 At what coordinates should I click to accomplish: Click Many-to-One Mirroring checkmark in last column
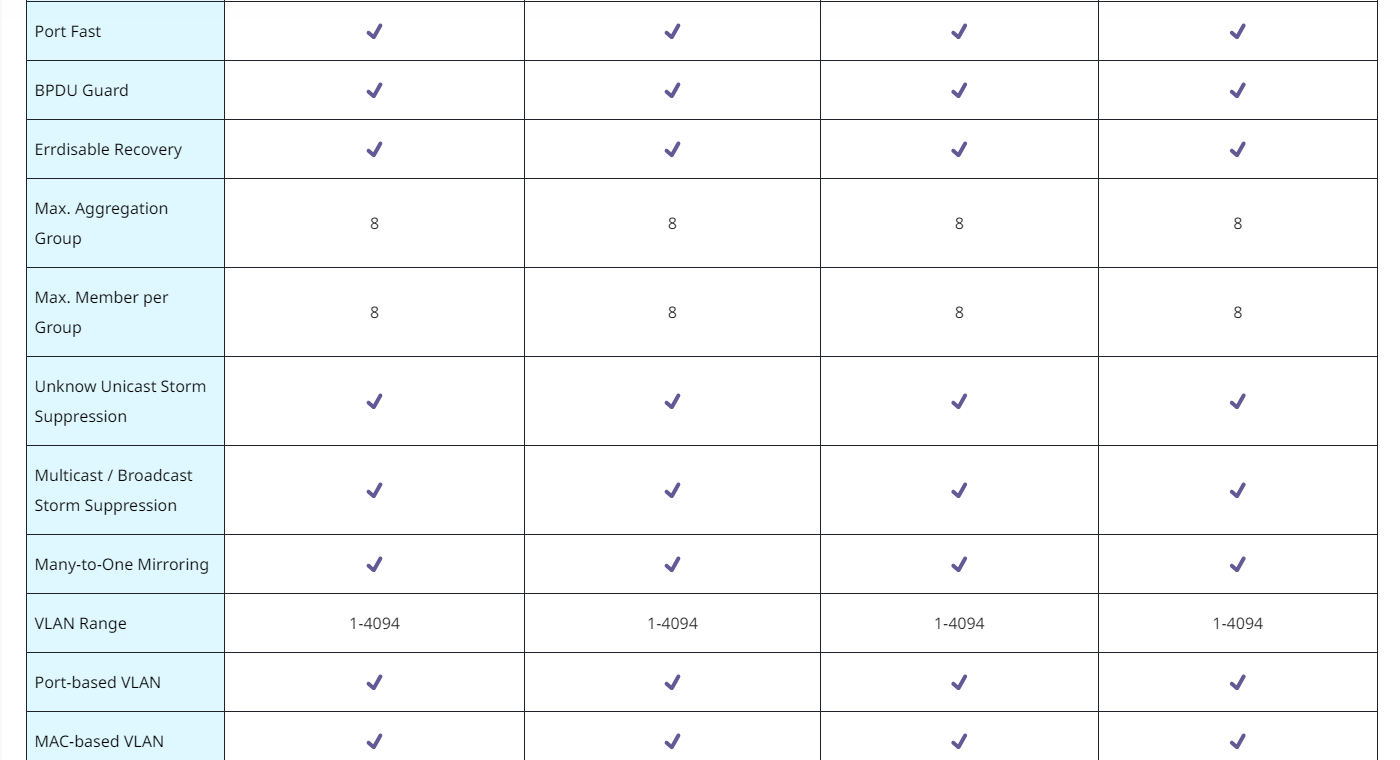point(1237,564)
